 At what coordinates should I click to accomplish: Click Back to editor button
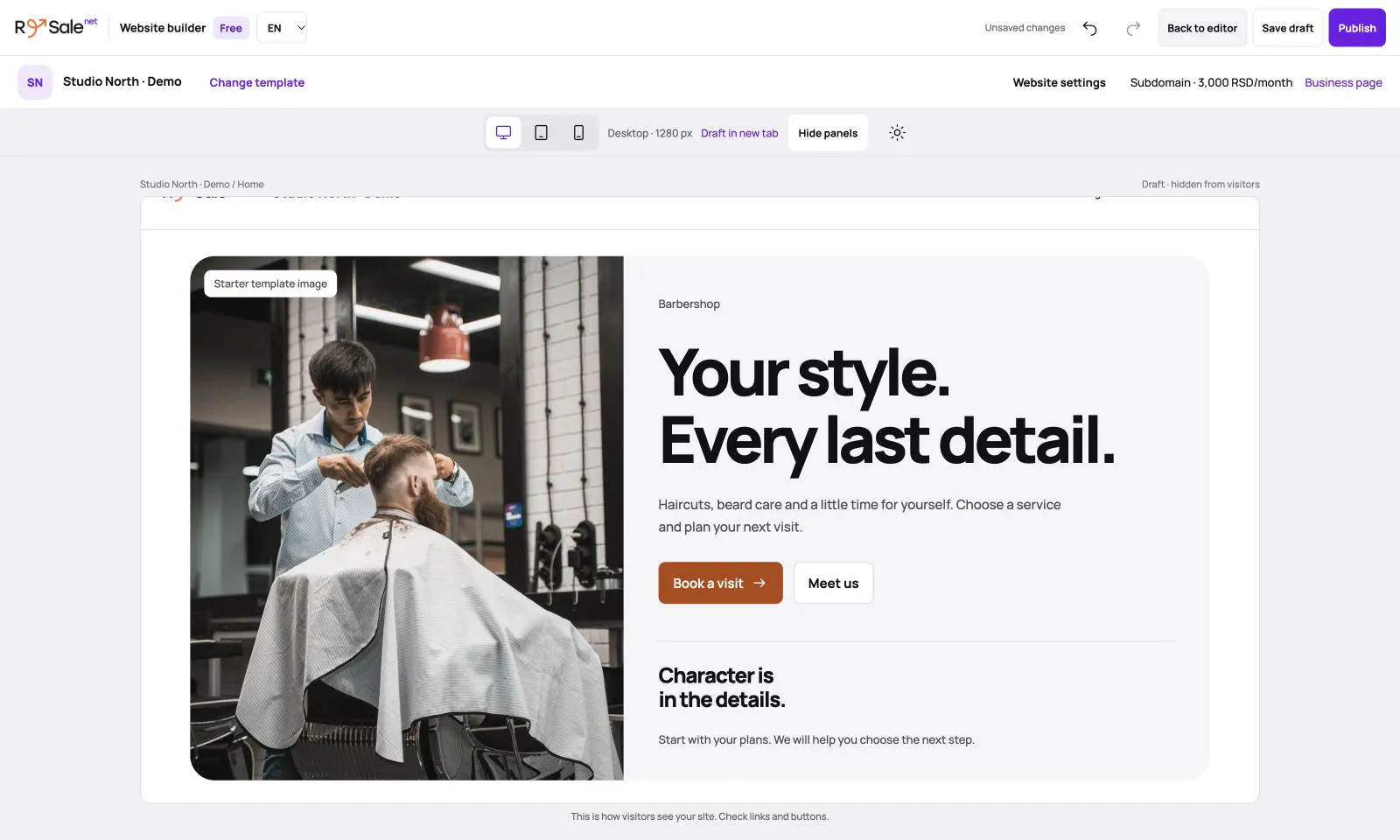point(1202,28)
